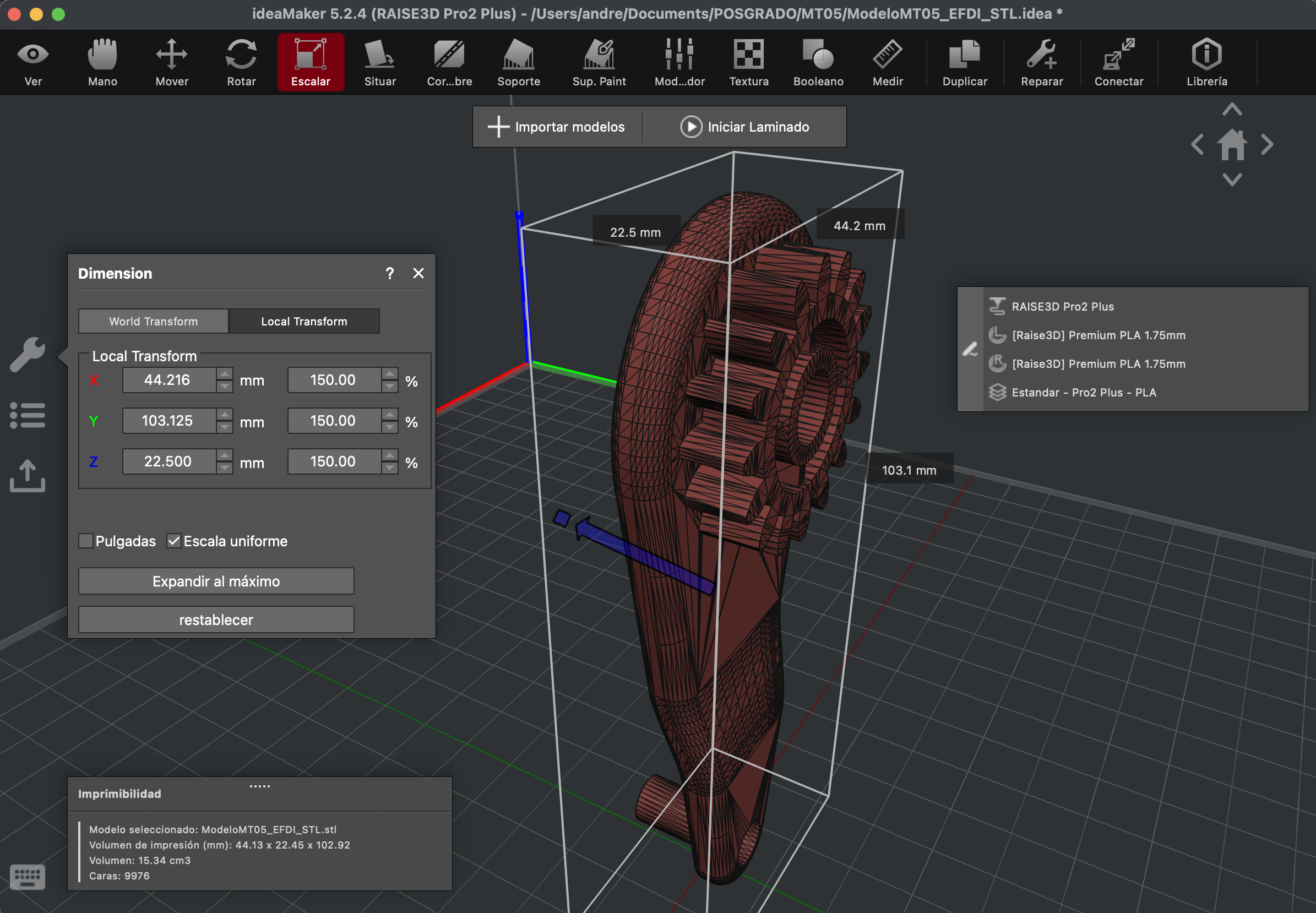Decrease Z scale percentage down arrow
This screenshot has width=1316, height=913.
coord(390,468)
